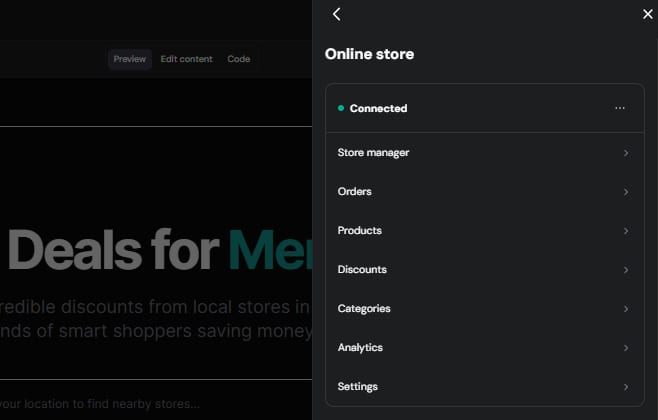The height and width of the screenshot is (420, 658).
Task: Expand the Orders chevron arrow
Action: [626, 192]
